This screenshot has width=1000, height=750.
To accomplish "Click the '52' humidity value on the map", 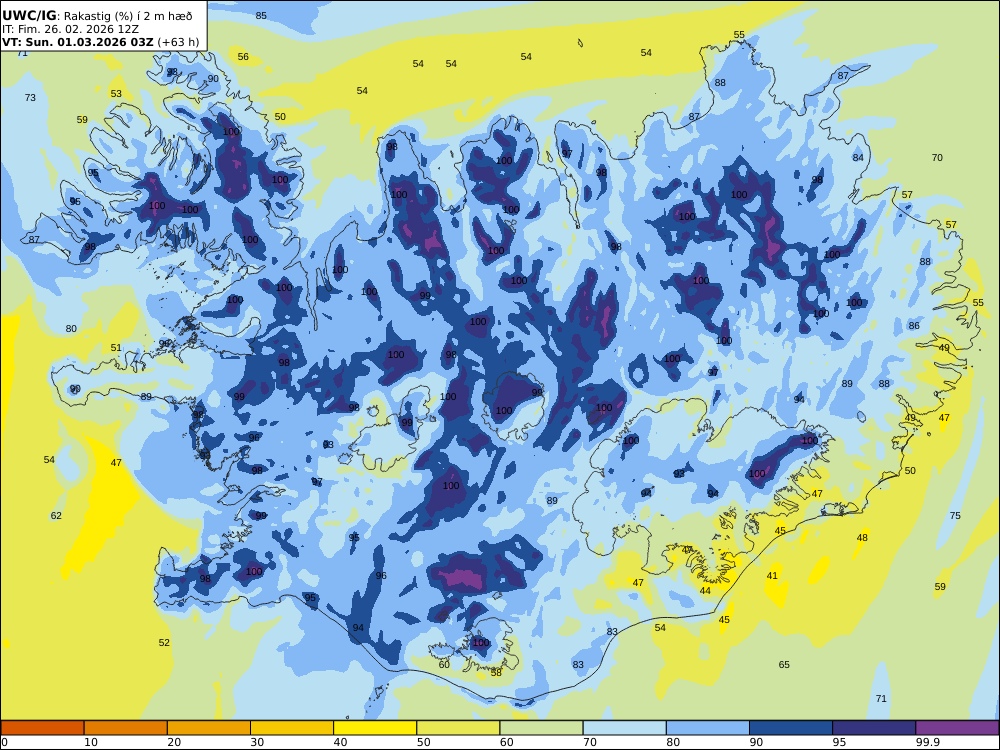I will click(x=164, y=642).
